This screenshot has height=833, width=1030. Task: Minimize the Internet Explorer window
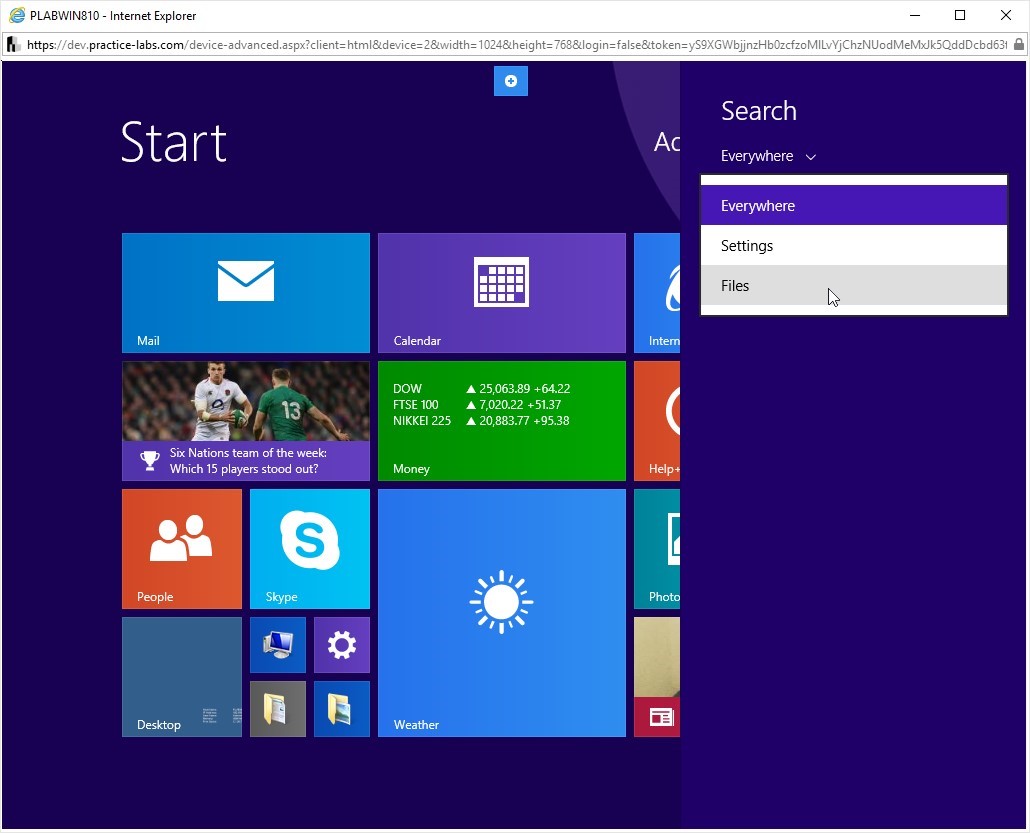pos(915,15)
